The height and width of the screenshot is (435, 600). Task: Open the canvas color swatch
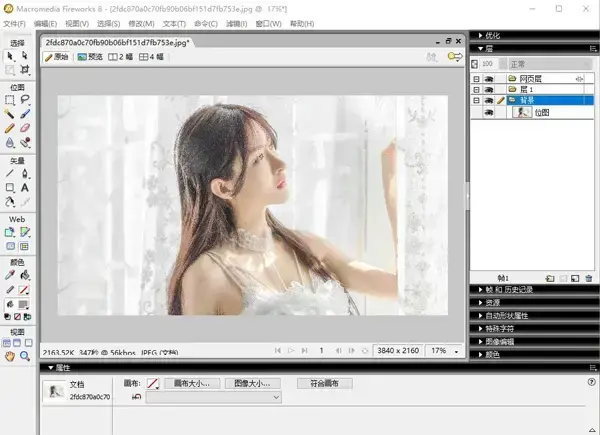[x=153, y=383]
